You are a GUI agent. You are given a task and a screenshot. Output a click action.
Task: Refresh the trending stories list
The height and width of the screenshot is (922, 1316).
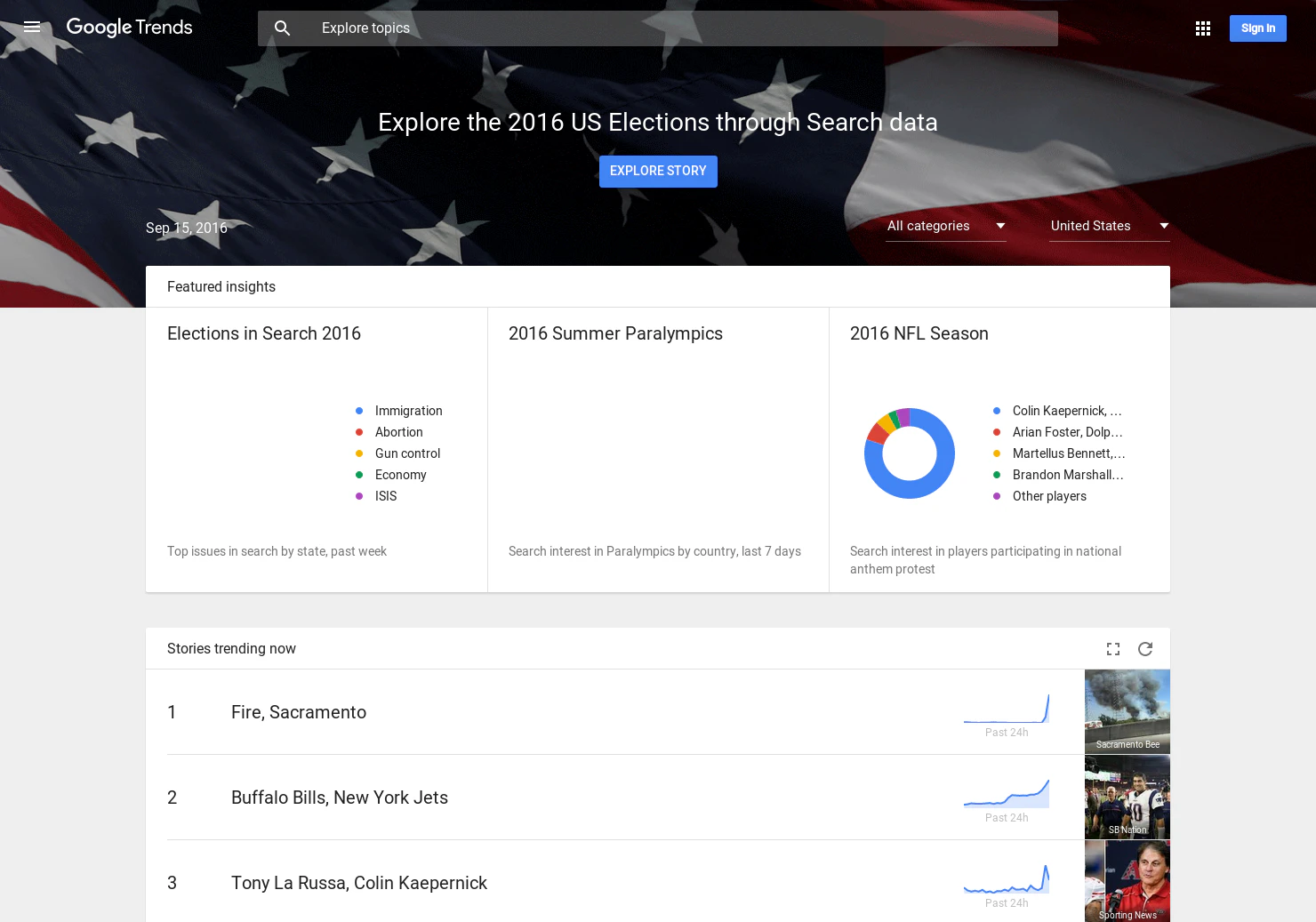[1145, 649]
